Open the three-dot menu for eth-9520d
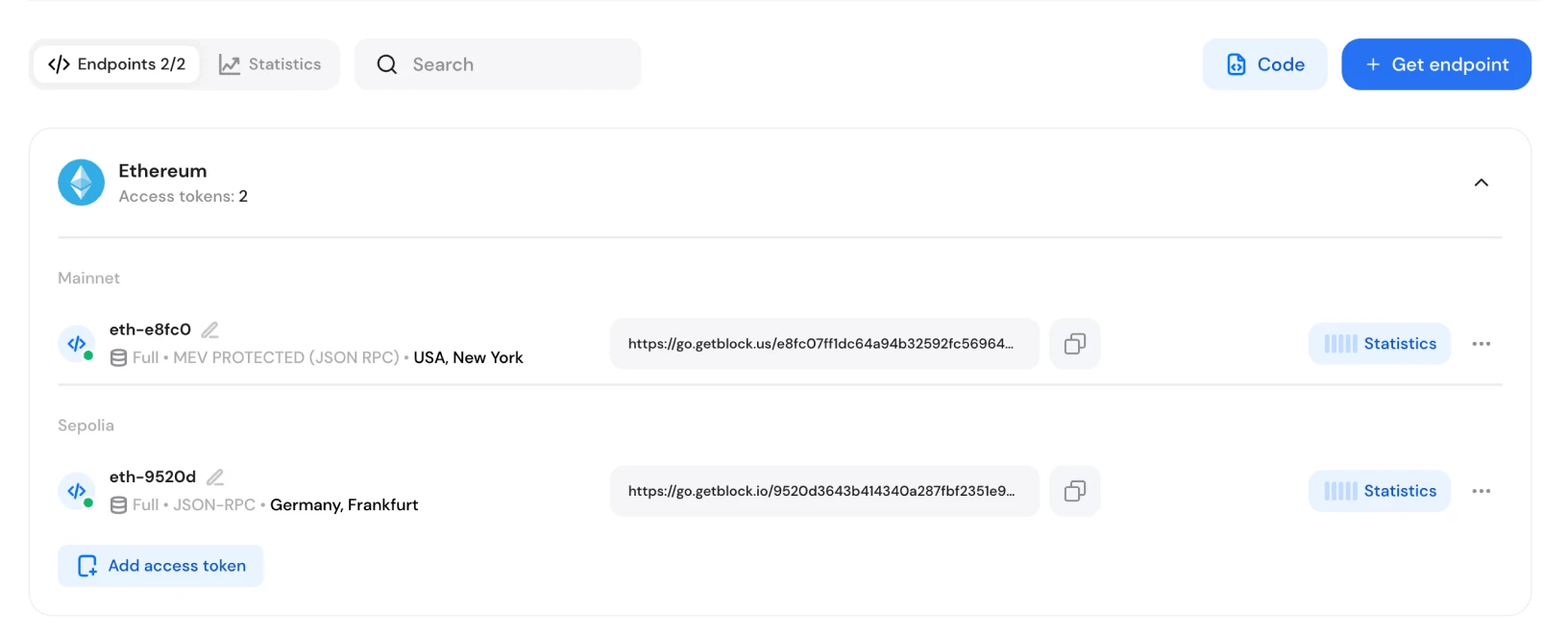Image resolution: width=1568 pixels, height=636 pixels. pos(1482,491)
